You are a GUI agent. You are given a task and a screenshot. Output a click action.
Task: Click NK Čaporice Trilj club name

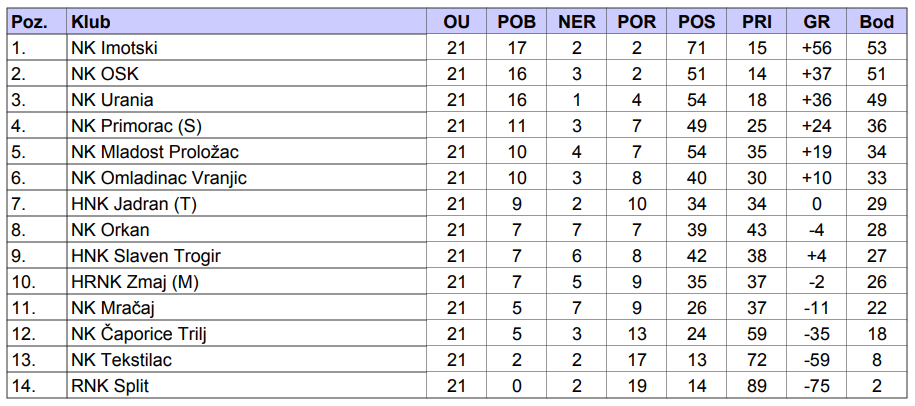pos(140,333)
